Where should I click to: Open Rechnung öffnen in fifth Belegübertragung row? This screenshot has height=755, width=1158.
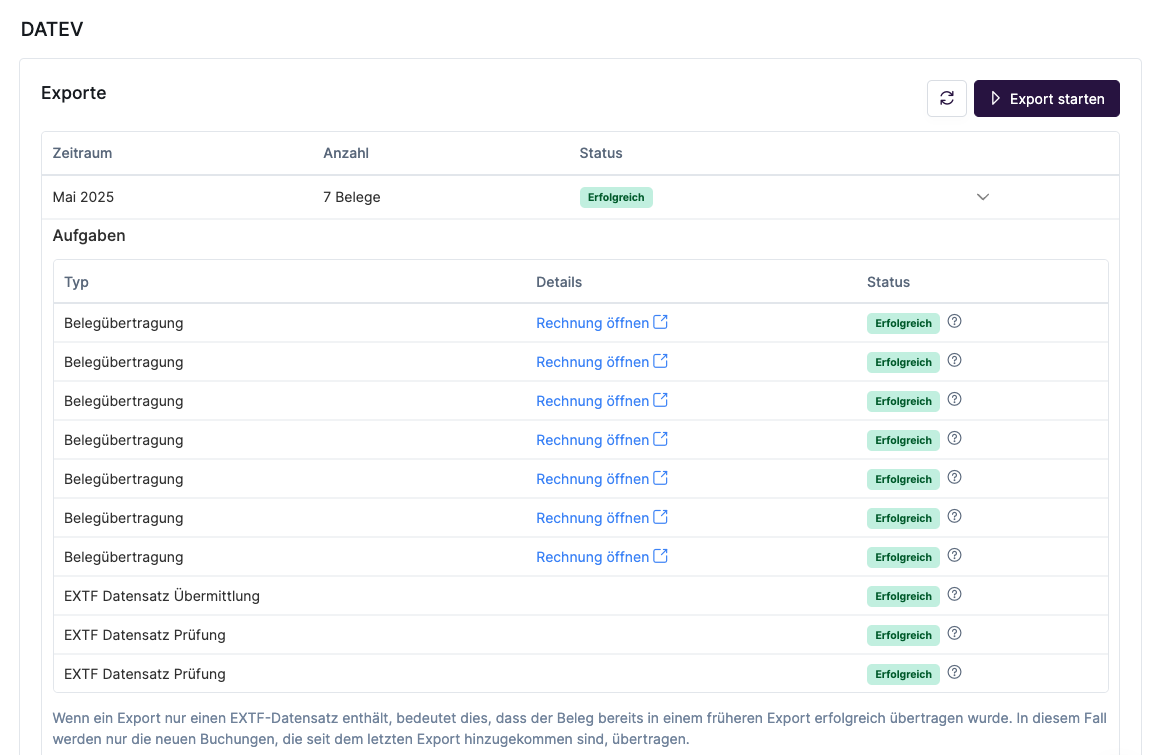pyautogui.click(x=602, y=479)
